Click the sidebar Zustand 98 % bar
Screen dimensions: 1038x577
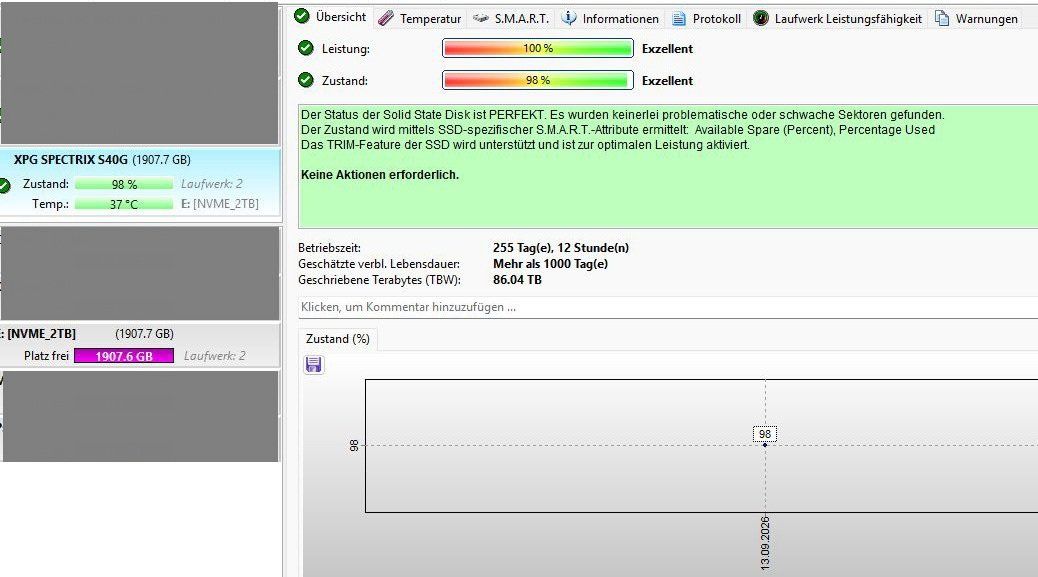coord(124,184)
